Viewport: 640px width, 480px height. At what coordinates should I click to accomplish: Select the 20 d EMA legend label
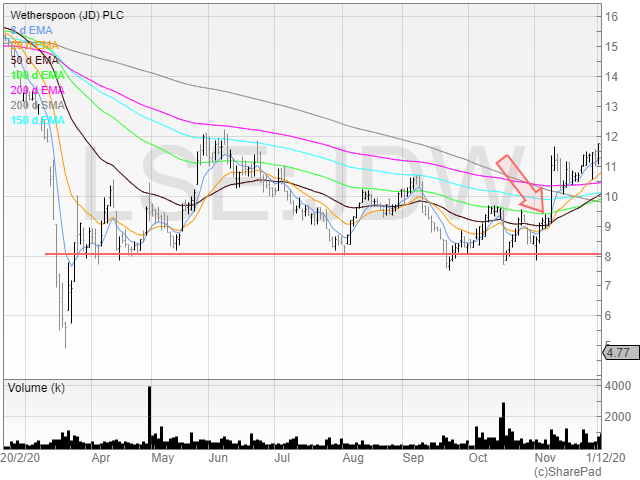(x=35, y=45)
